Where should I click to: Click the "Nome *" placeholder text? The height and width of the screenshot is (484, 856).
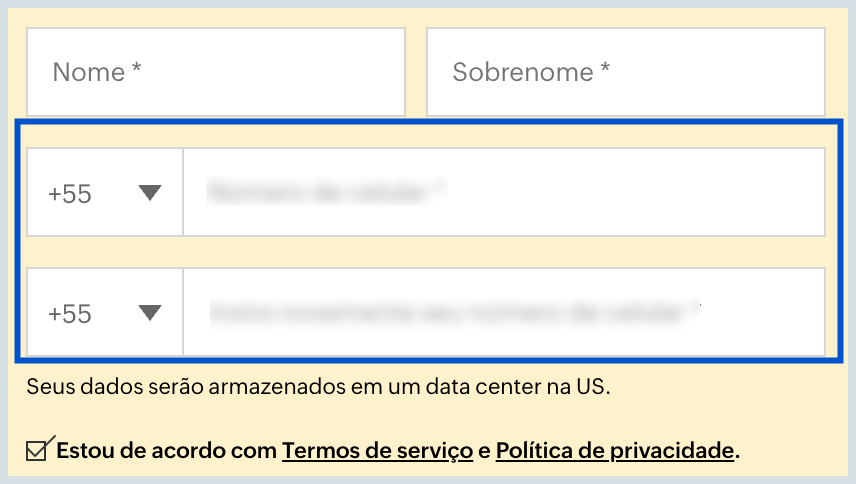tap(96, 72)
